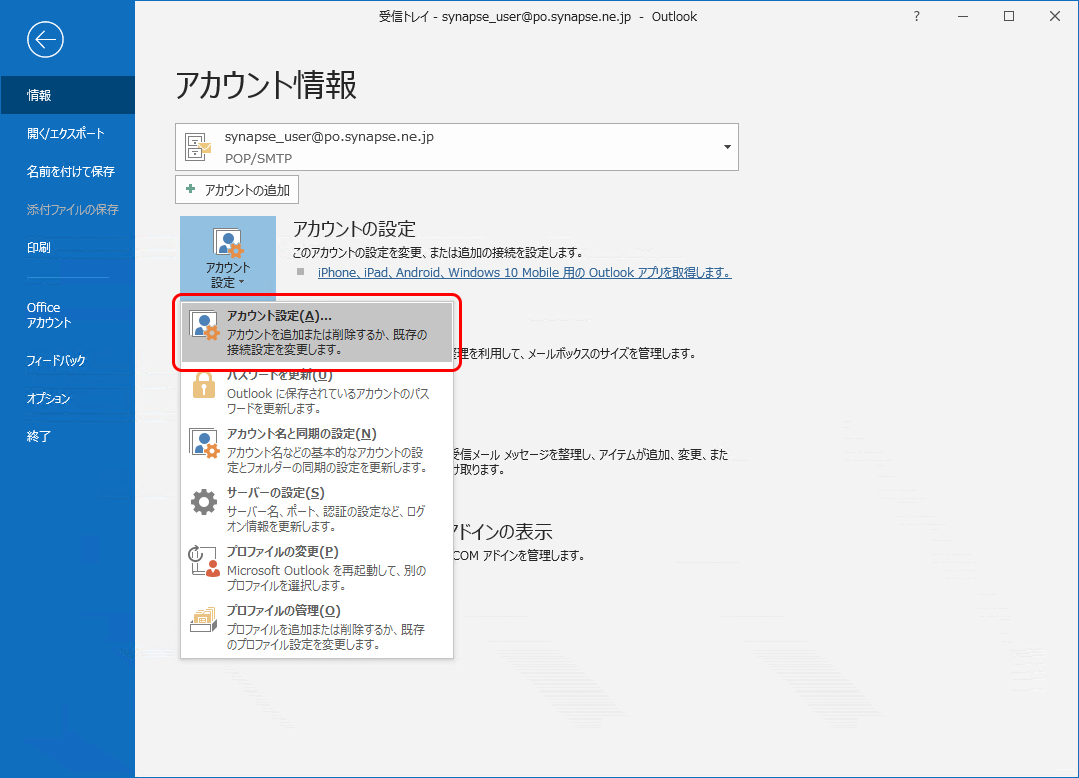1079x778 pixels.
Task: Choose 終了 to exit Outlook
Action: (67, 436)
